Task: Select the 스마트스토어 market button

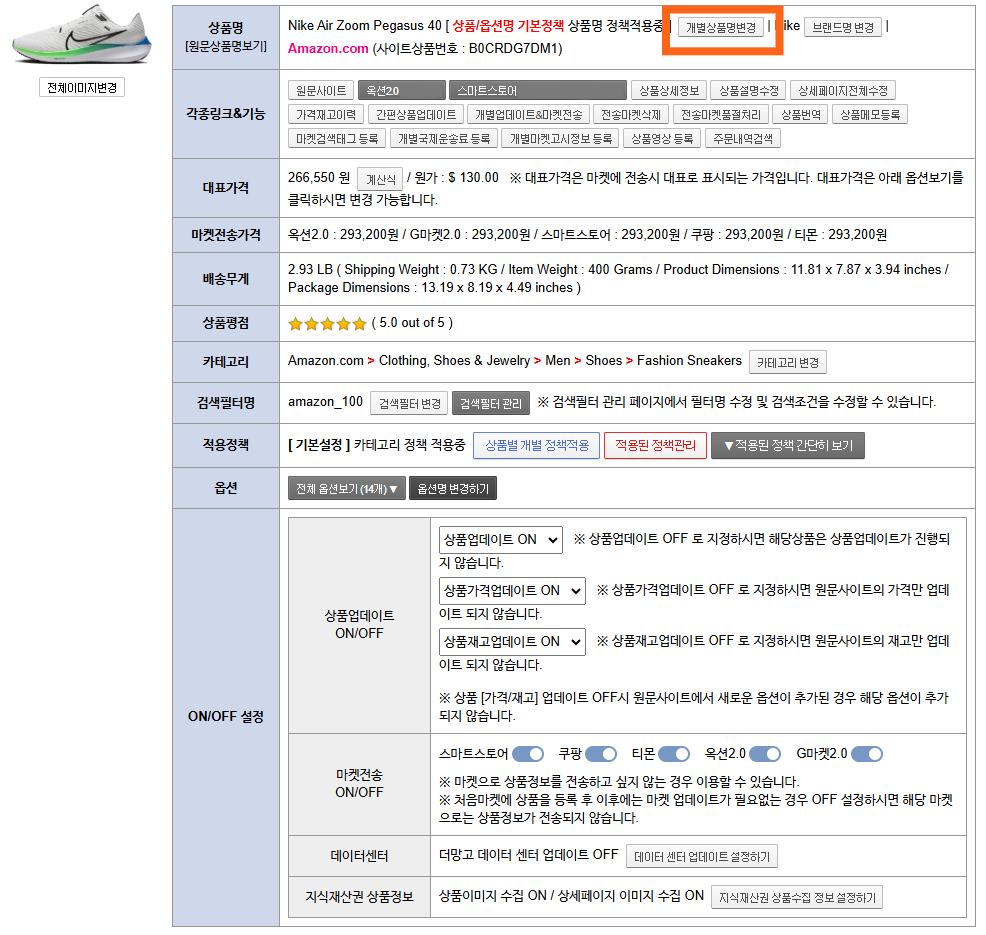Action: 537,90
